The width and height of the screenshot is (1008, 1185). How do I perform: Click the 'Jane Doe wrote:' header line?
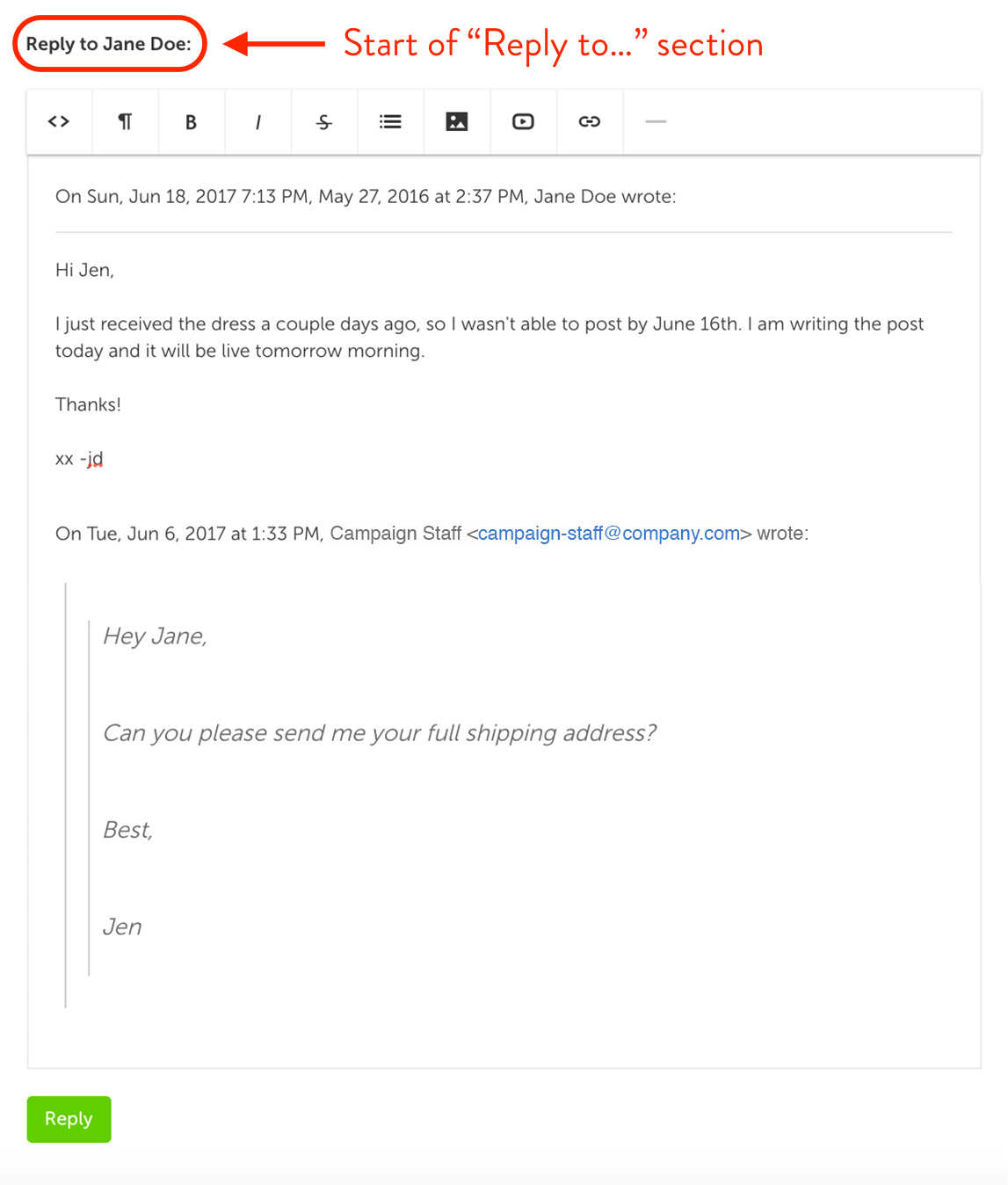tap(366, 197)
